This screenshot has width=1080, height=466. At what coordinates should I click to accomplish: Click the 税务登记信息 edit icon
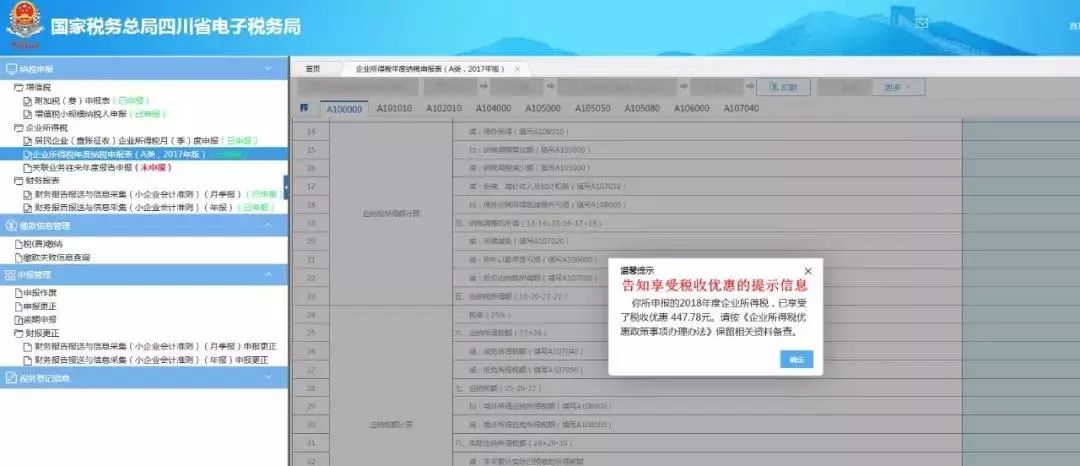point(10,378)
